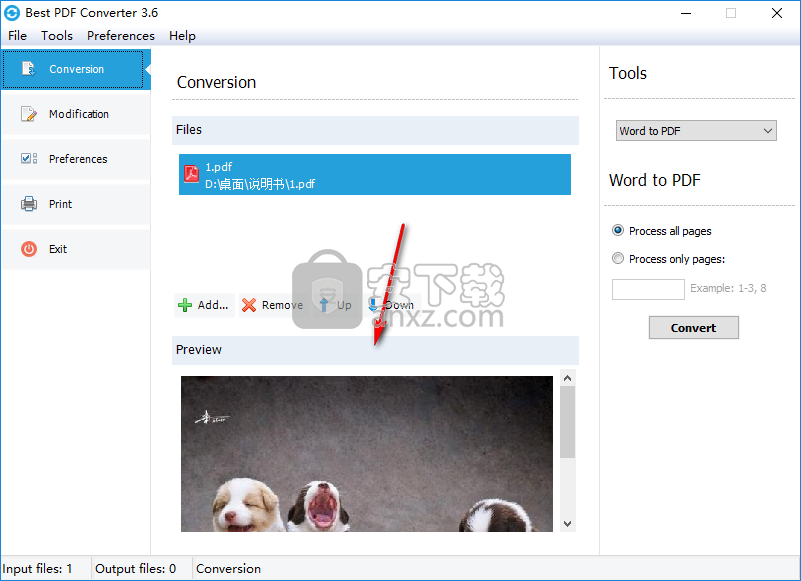Viewport: 801px width, 581px height.
Task: Click the Output files: 0 status text
Action: coord(135,569)
